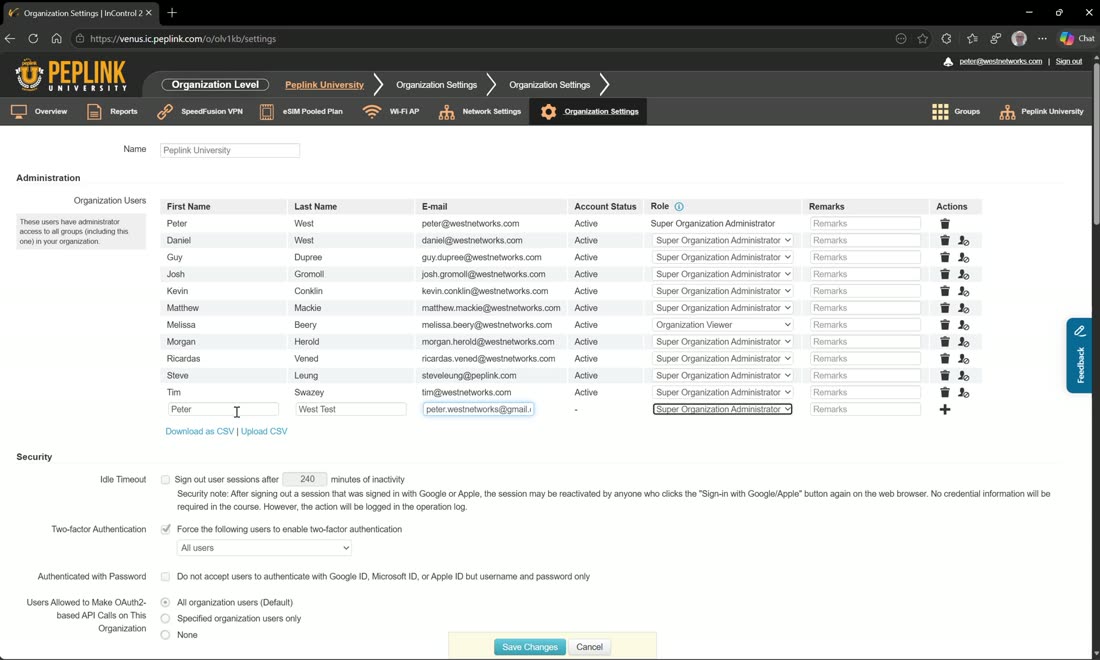Go to SpeedFusion VPN tab
The width and height of the screenshot is (1100, 660).
point(200,112)
